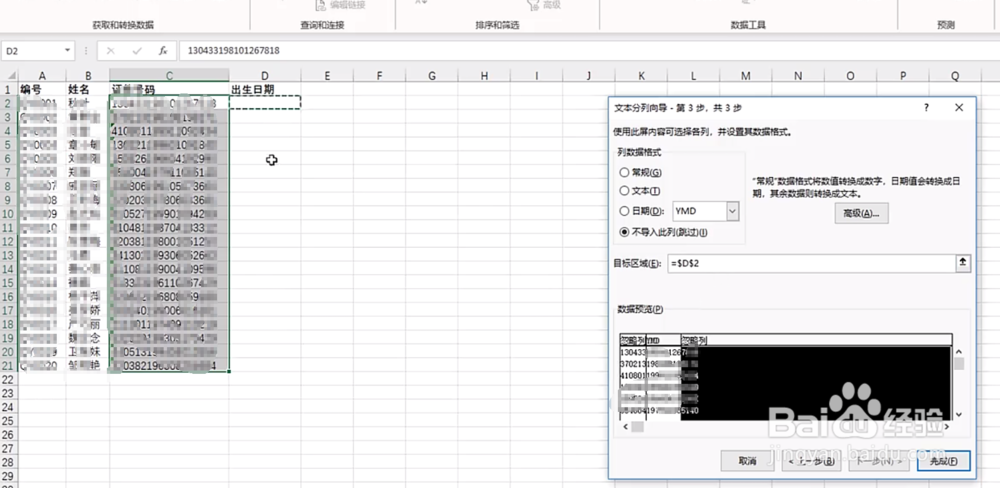Select column D header
This screenshot has height=488, width=1000.
point(265,76)
